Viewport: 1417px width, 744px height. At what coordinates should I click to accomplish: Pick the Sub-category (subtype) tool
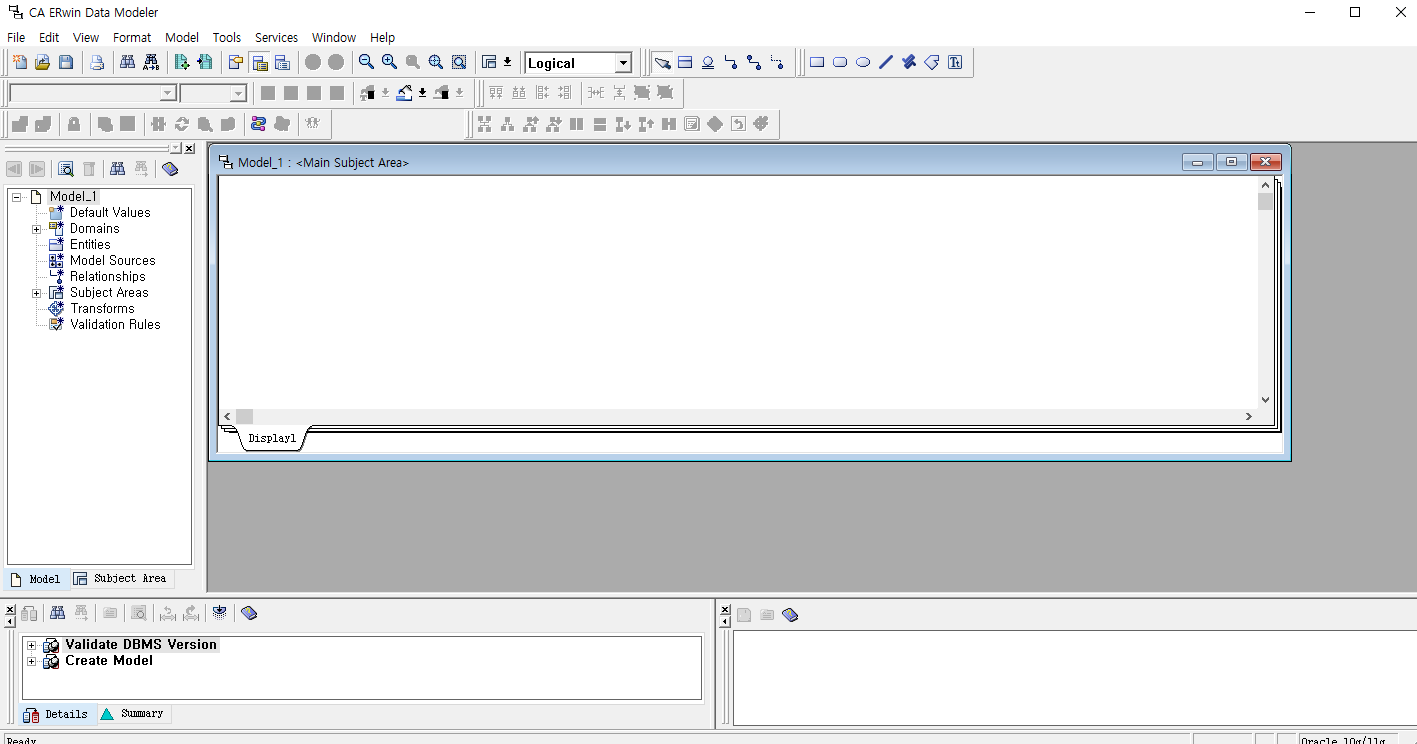[708, 62]
